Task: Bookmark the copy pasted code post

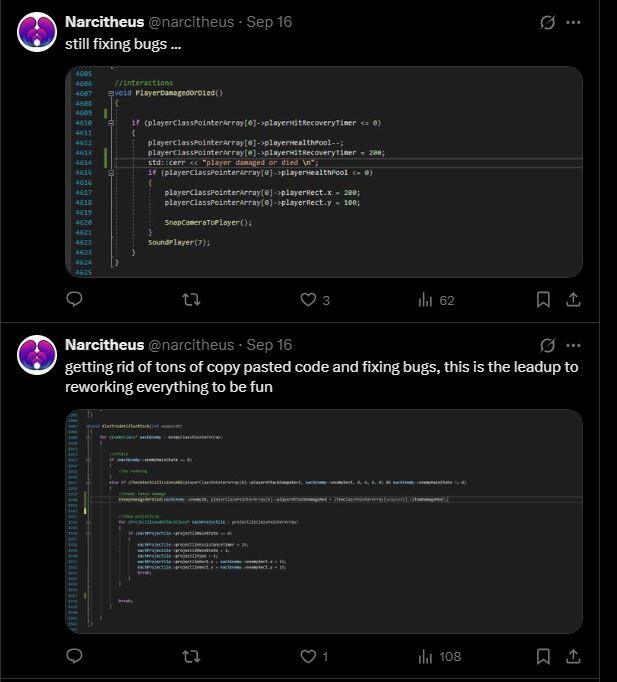Action: point(543,656)
